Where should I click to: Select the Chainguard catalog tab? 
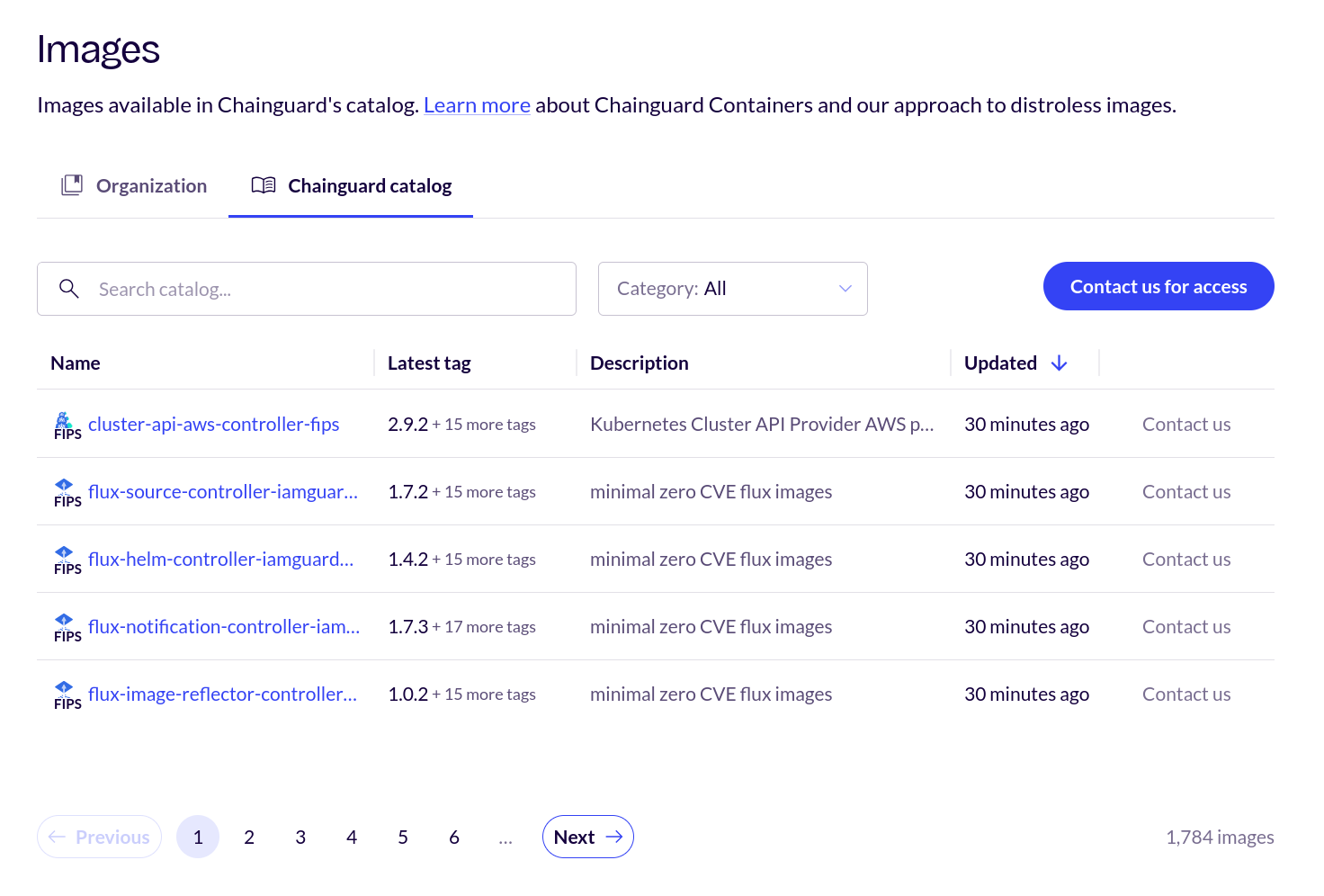pyautogui.click(x=369, y=186)
